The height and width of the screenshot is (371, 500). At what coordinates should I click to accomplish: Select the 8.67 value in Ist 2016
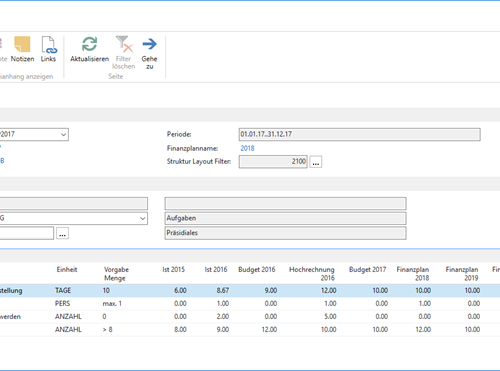223,290
